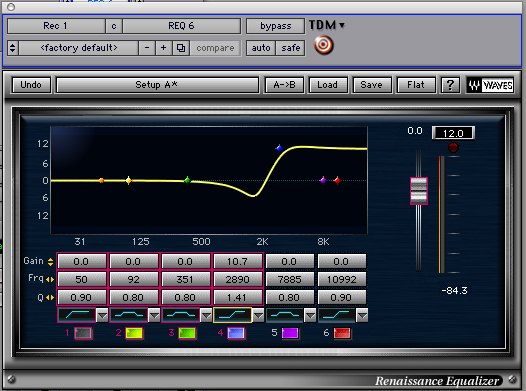The height and width of the screenshot is (391, 526).
Task: Open the insert position c selector
Action: click(x=114, y=26)
